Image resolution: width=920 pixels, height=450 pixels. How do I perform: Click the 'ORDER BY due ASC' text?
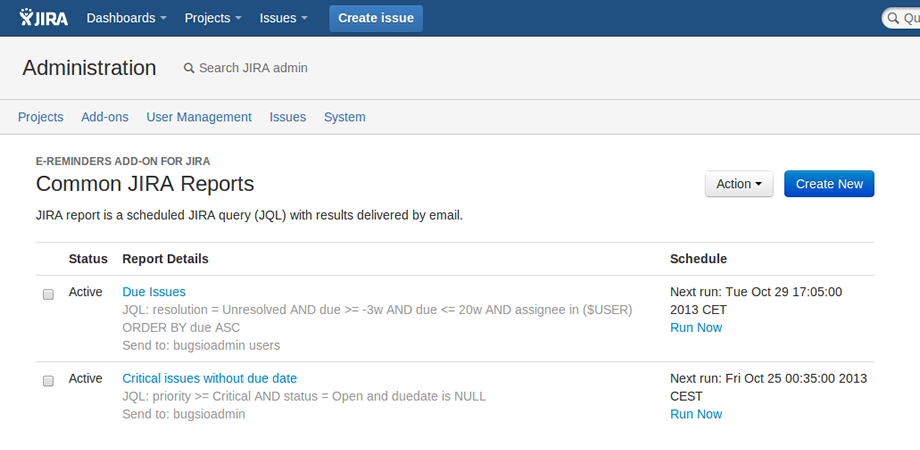(181, 327)
